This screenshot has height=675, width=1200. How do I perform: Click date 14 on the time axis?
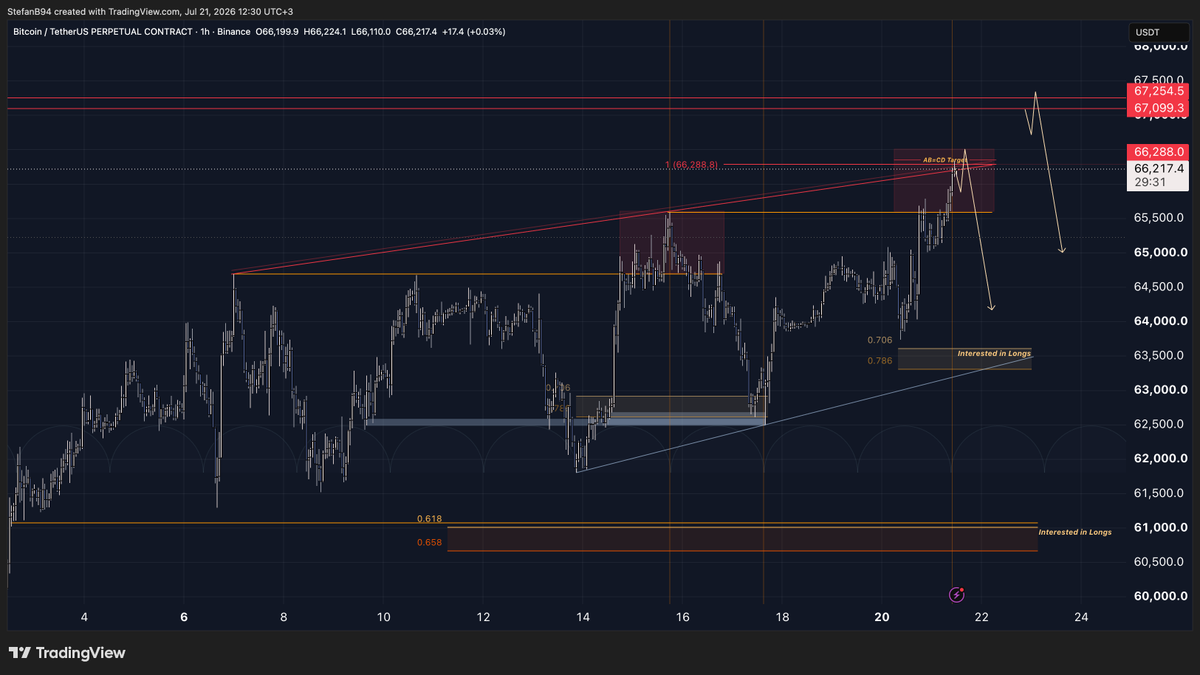[x=583, y=617]
